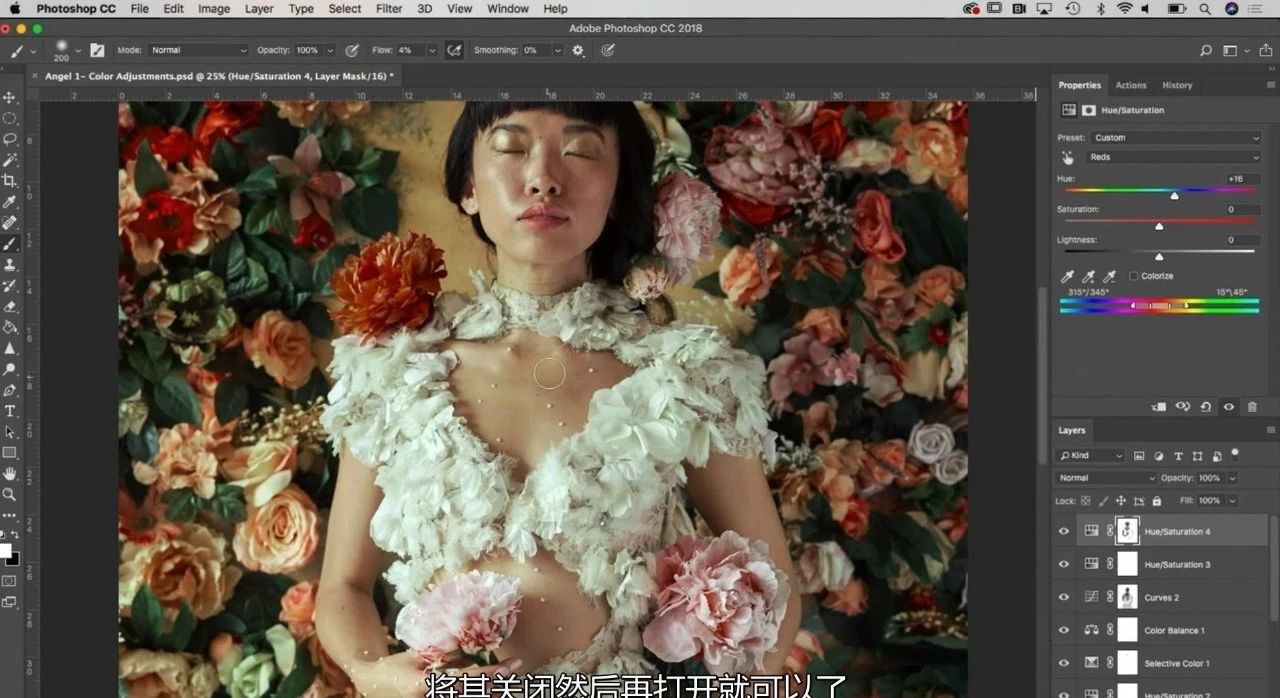The height and width of the screenshot is (698, 1280).
Task: Select the Curves 2 layer name
Action: click(1162, 598)
